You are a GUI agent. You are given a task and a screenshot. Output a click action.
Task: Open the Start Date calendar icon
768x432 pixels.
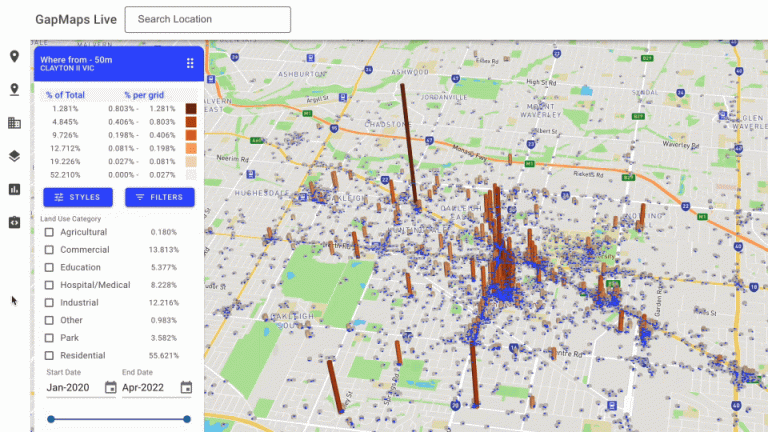tap(110, 388)
